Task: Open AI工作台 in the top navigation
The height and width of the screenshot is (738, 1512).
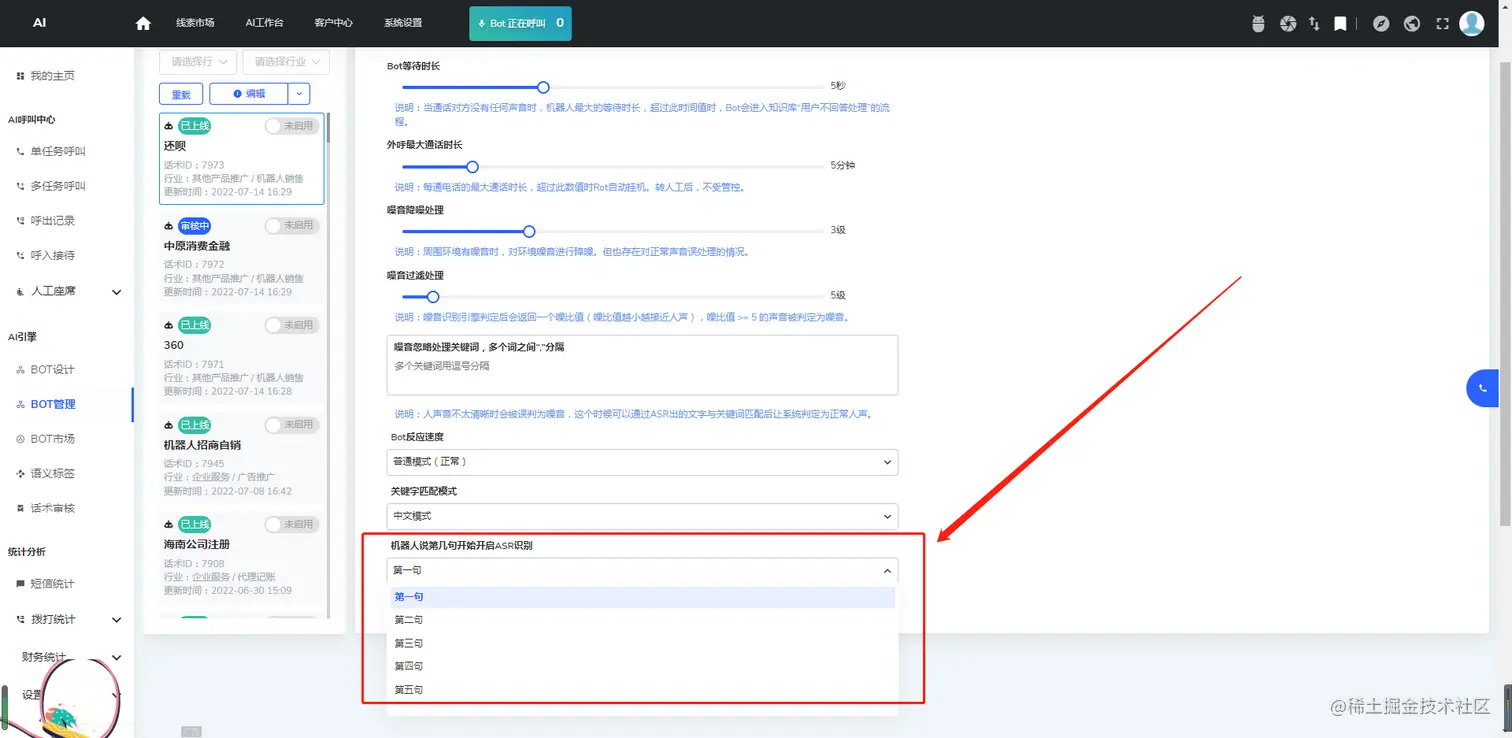Action: click(264, 23)
